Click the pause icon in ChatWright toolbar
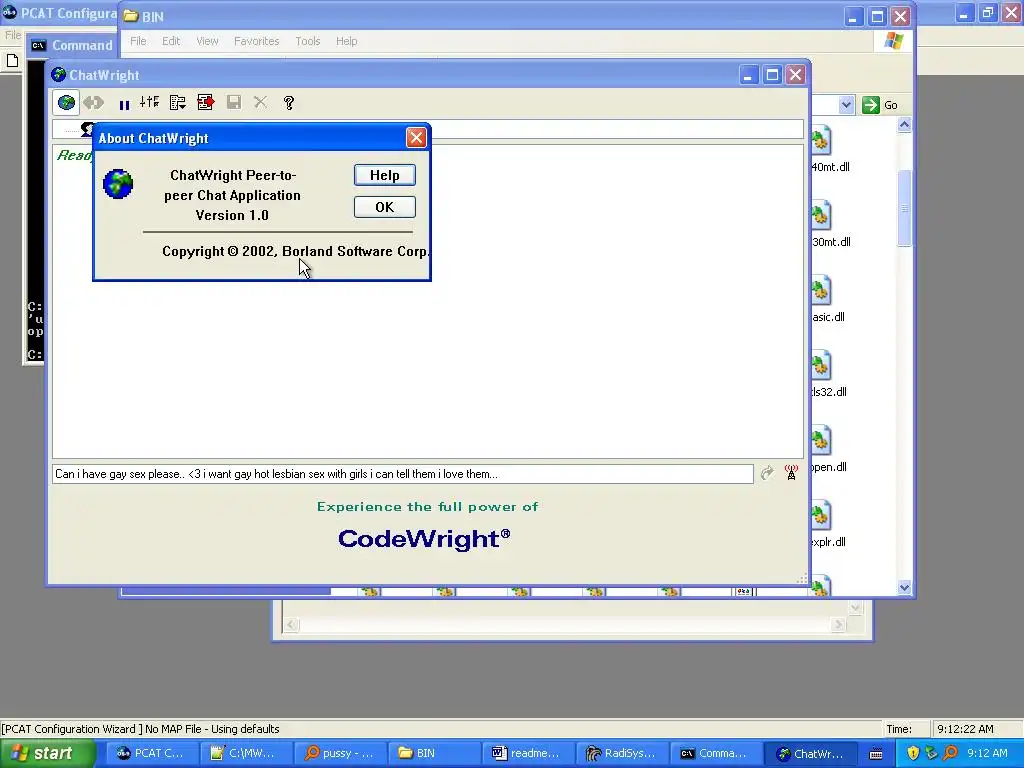The image size is (1024, 768). click(x=124, y=104)
